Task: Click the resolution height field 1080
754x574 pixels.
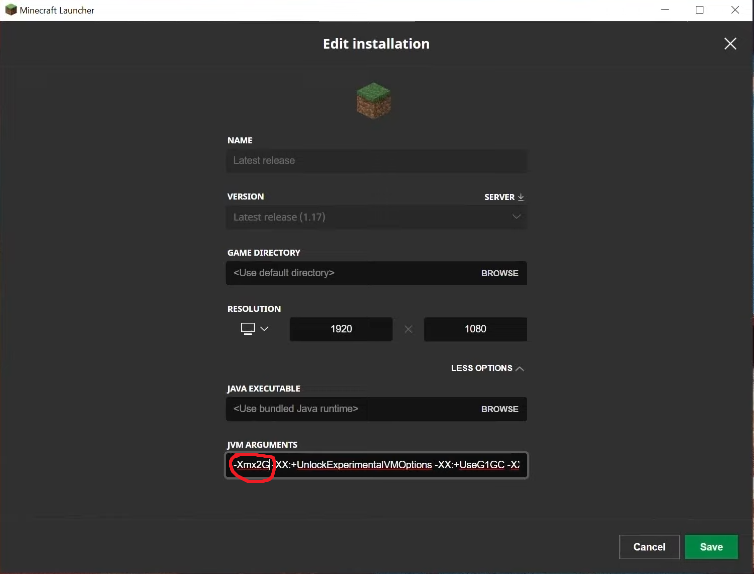Action: click(x=475, y=329)
